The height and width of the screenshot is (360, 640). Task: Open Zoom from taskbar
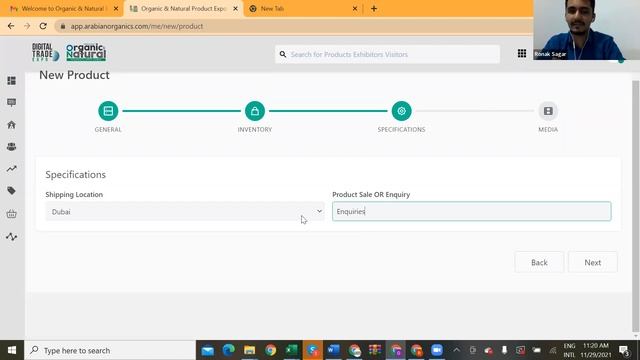(437, 350)
